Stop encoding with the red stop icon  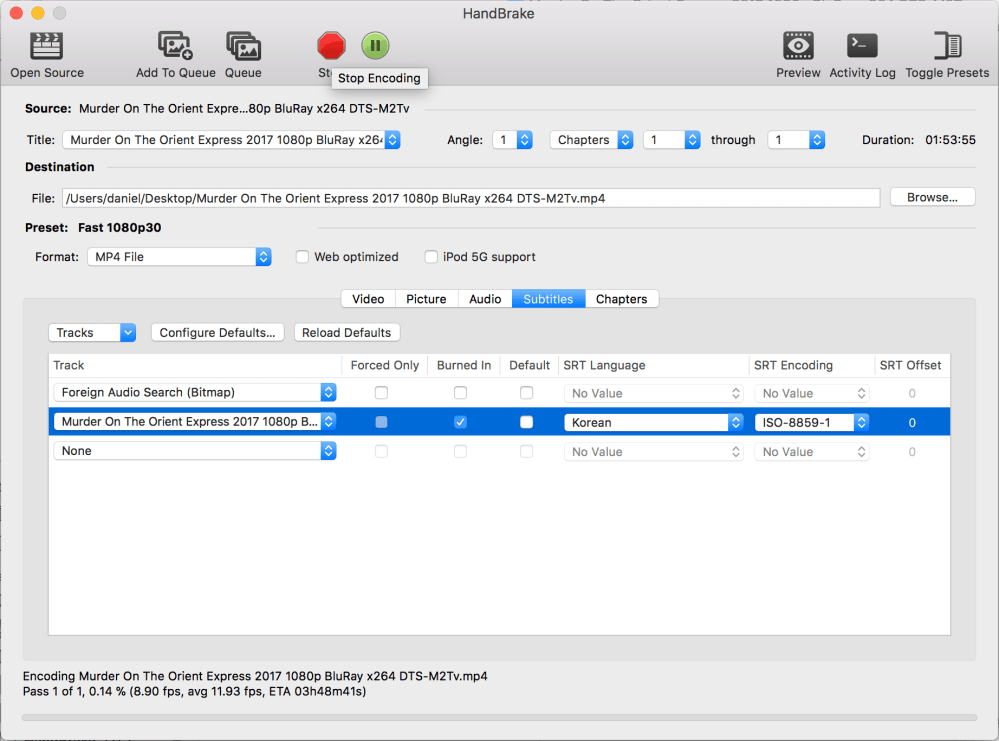click(x=331, y=46)
